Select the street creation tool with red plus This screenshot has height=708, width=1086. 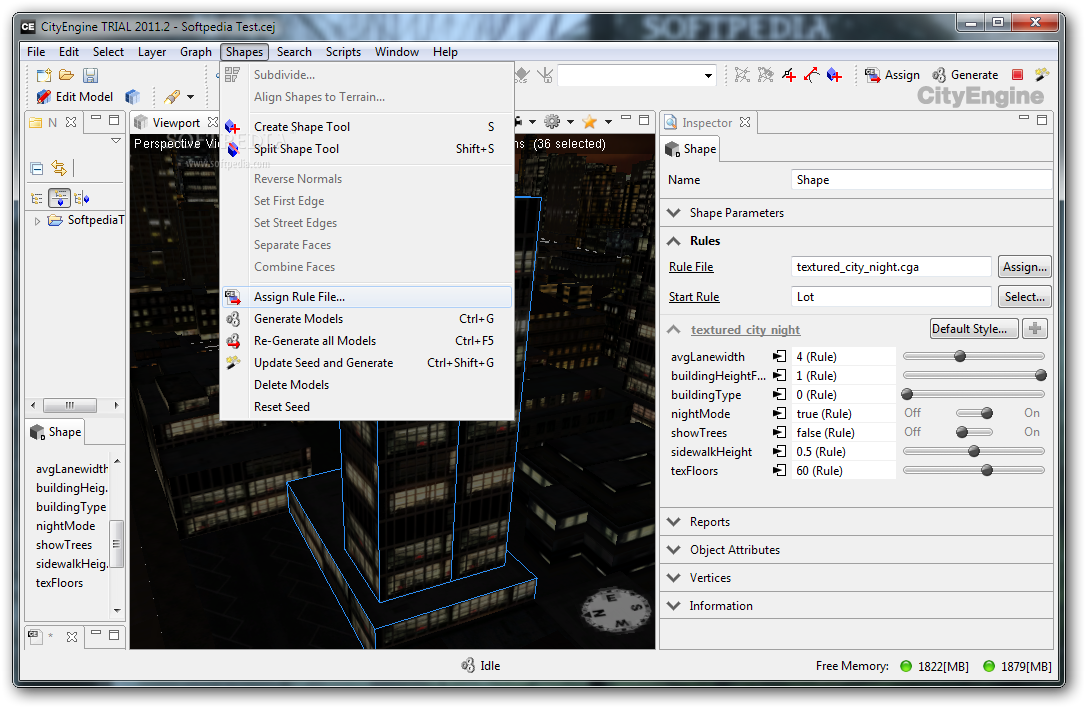click(x=789, y=75)
